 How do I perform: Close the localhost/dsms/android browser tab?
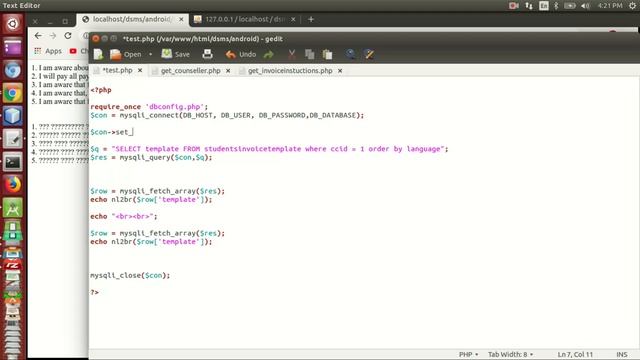pyautogui.click(x=181, y=19)
